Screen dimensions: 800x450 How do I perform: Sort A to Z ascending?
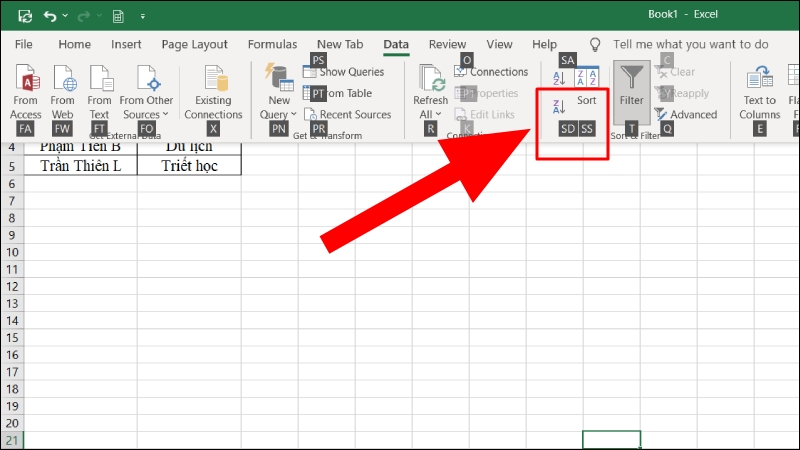(559, 78)
